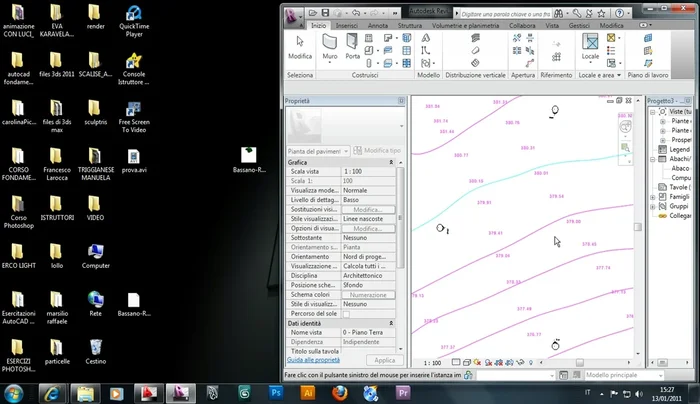Expand the Locale e area panel dropdown

(x=618, y=75)
